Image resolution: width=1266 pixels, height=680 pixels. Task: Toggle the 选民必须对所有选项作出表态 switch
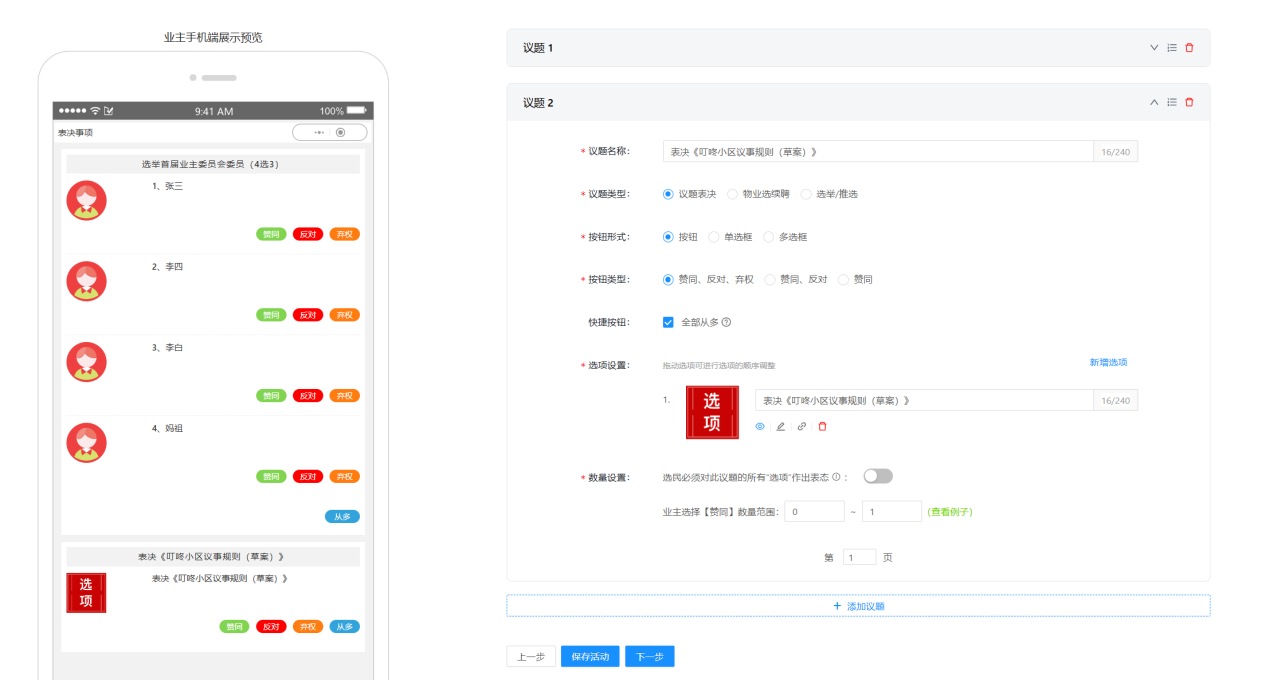coord(877,476)
